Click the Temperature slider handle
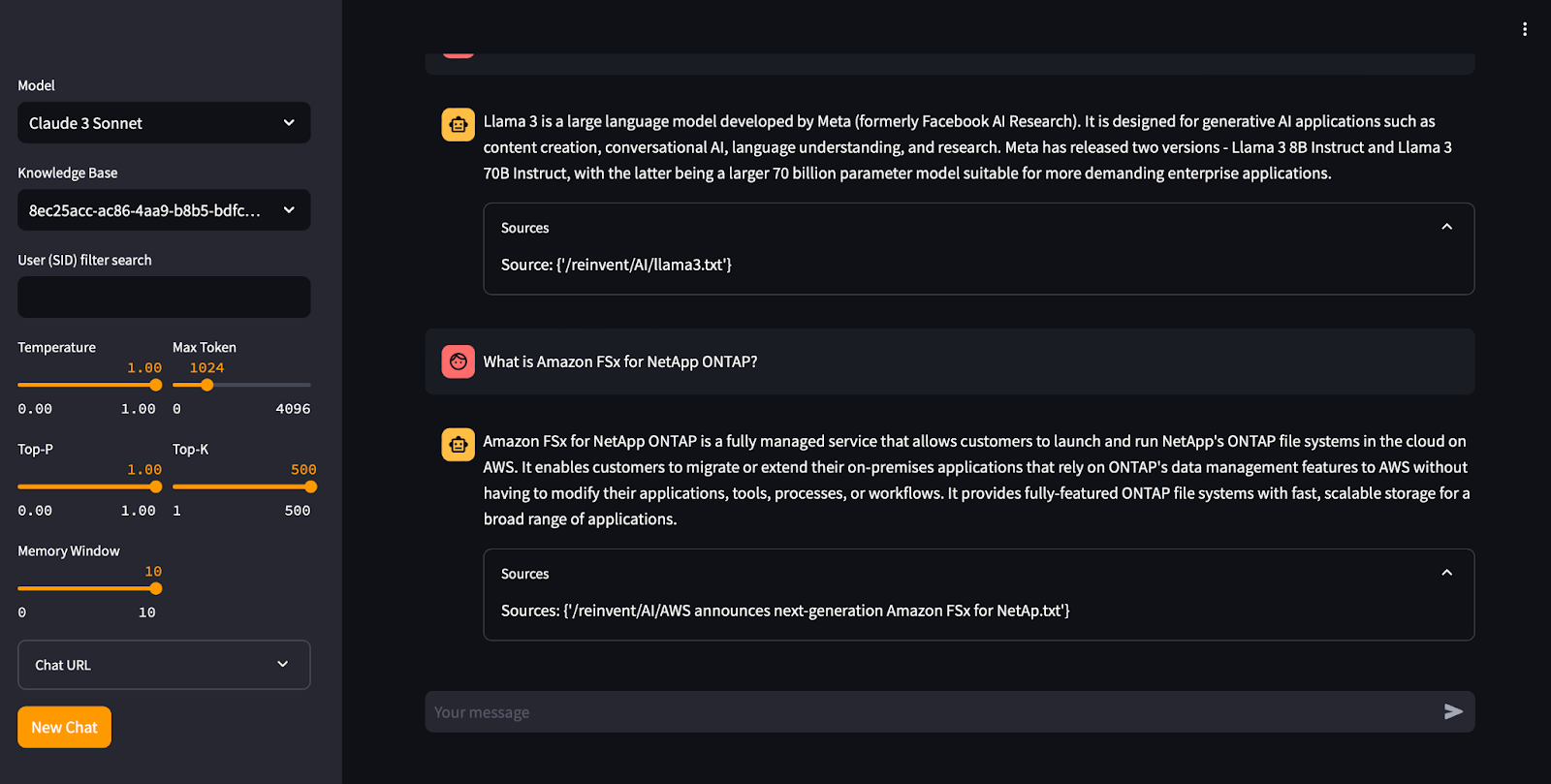 (156, 385)
